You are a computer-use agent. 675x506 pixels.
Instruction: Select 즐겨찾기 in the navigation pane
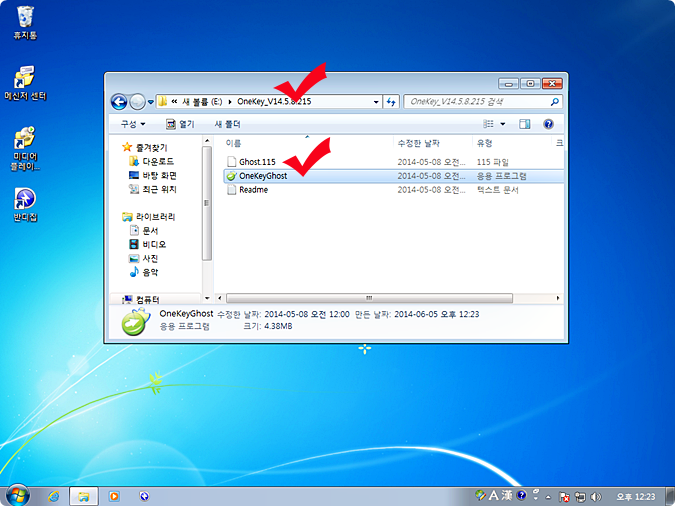(145, 147)
